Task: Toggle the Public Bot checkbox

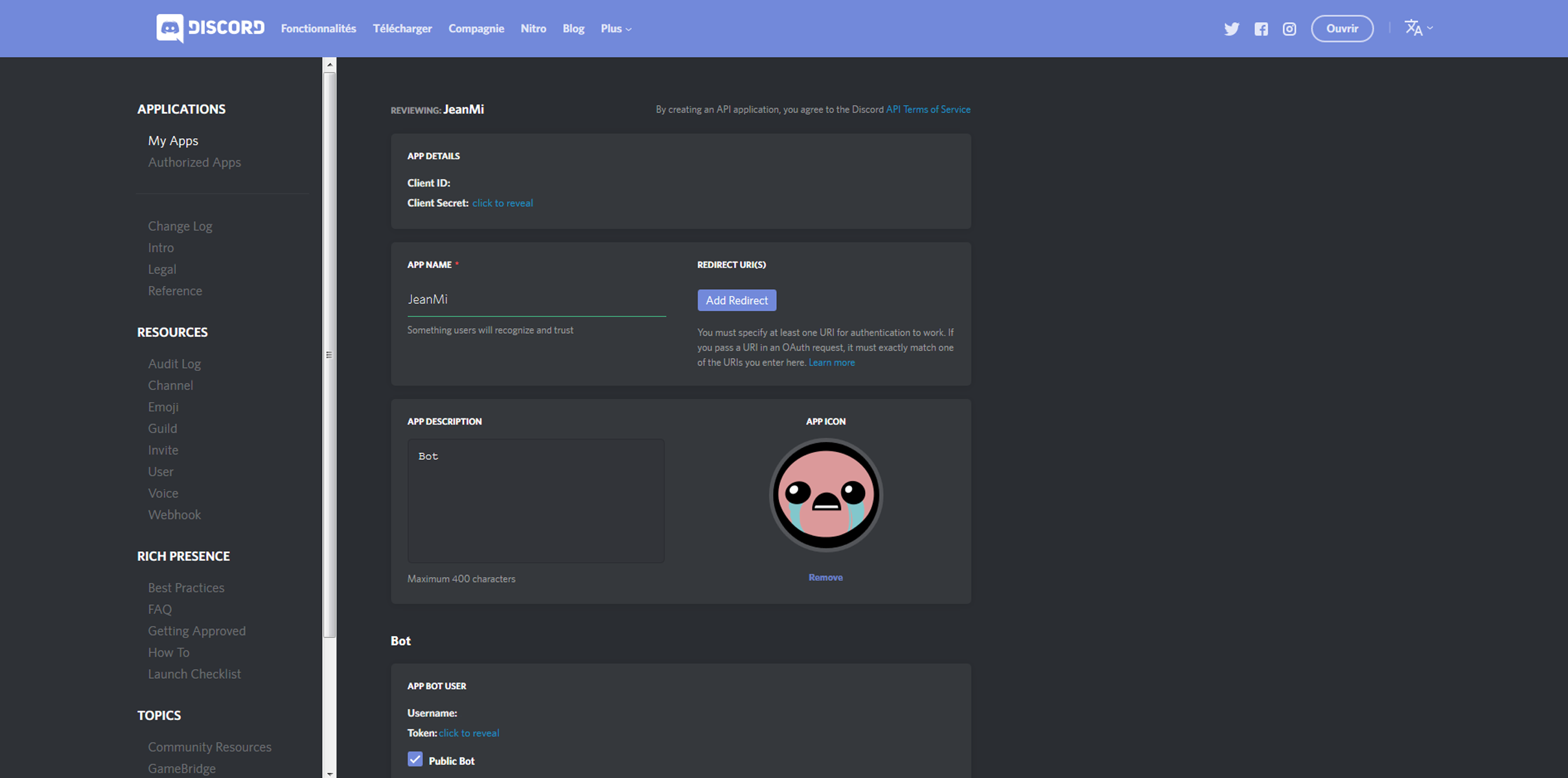Action: [415, 759]
